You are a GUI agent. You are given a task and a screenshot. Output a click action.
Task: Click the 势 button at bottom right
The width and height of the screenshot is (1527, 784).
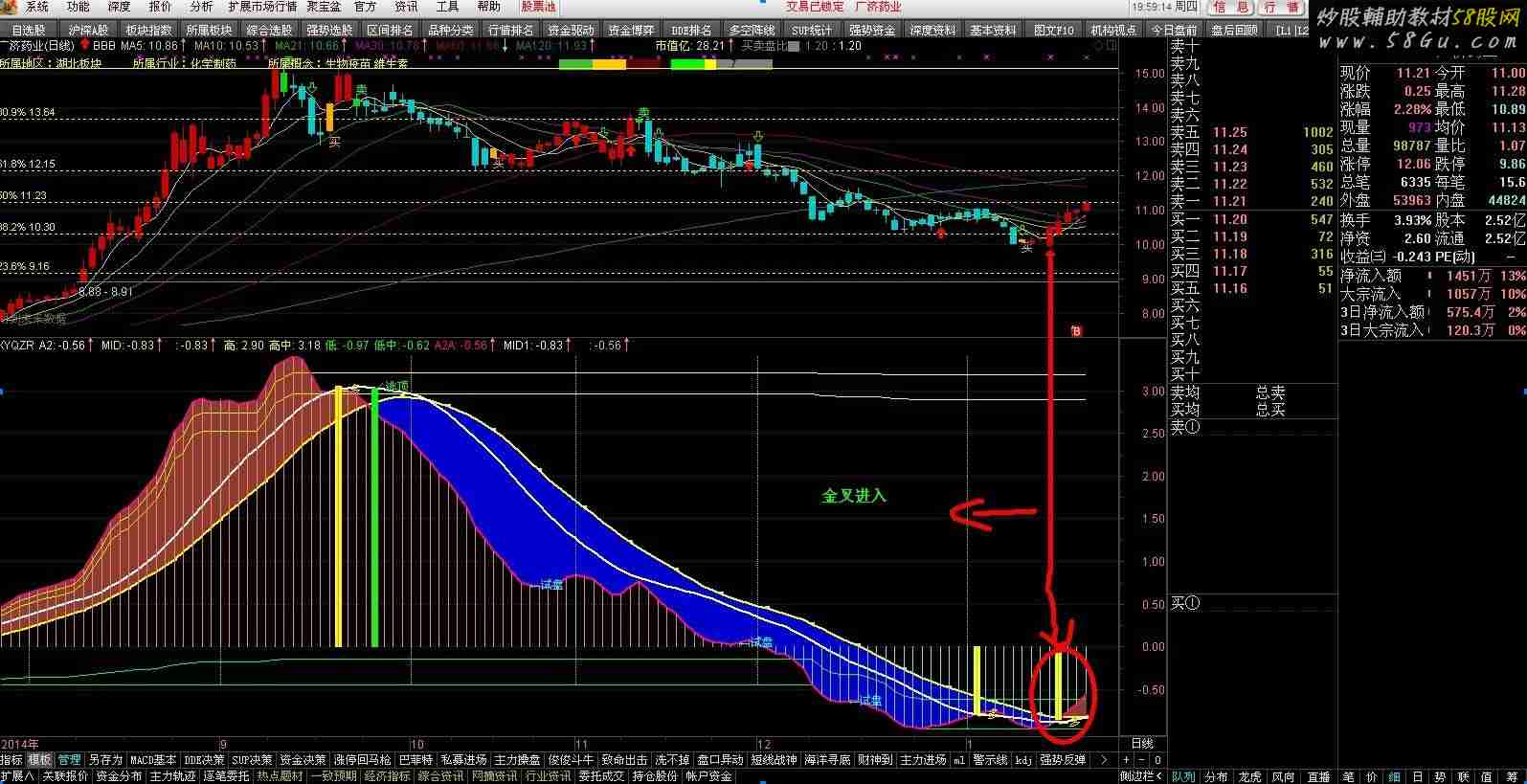(1439, 776)
